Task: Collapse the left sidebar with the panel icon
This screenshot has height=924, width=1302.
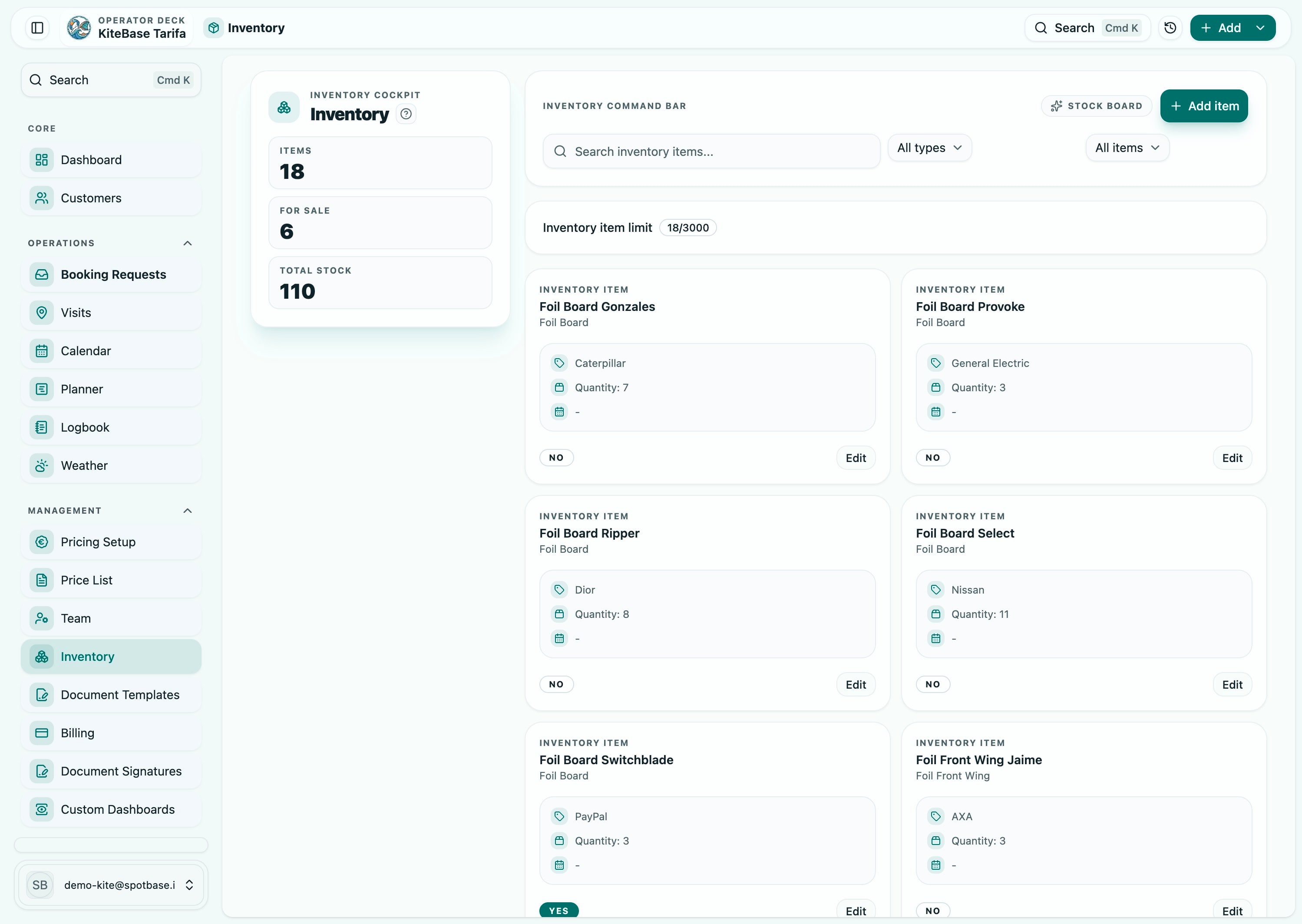Action: 37,27
